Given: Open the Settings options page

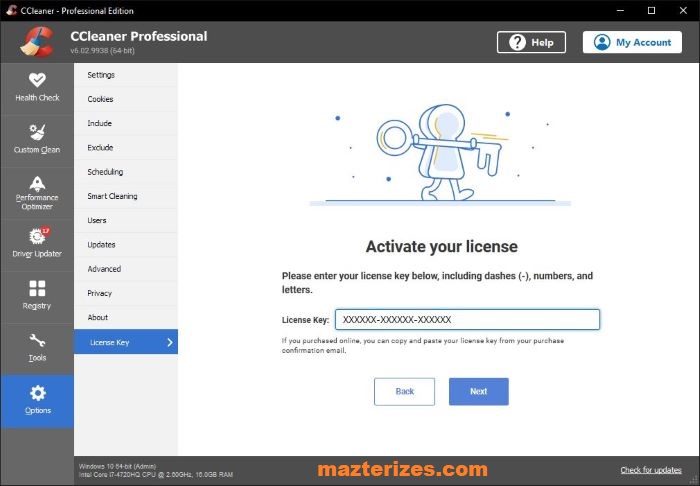Looking at the screenshot, I should point(126,75).
